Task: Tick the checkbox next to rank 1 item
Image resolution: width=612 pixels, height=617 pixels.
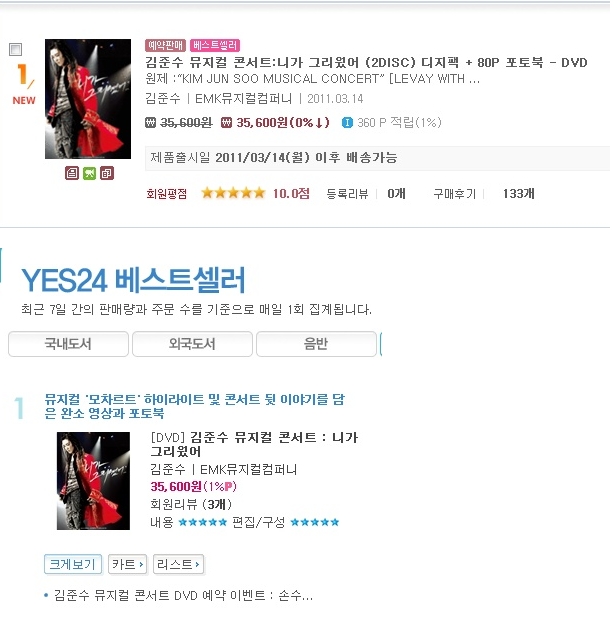Action: 15,50
